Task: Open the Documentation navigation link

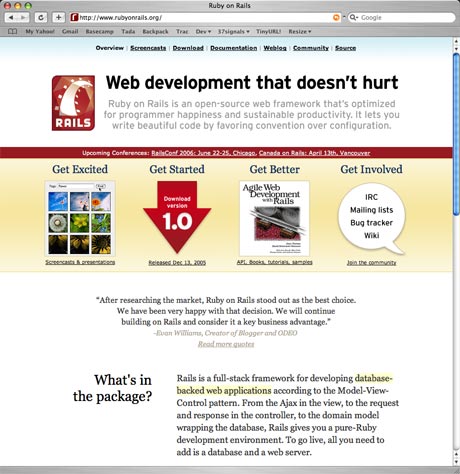Action: click(234, 48)
